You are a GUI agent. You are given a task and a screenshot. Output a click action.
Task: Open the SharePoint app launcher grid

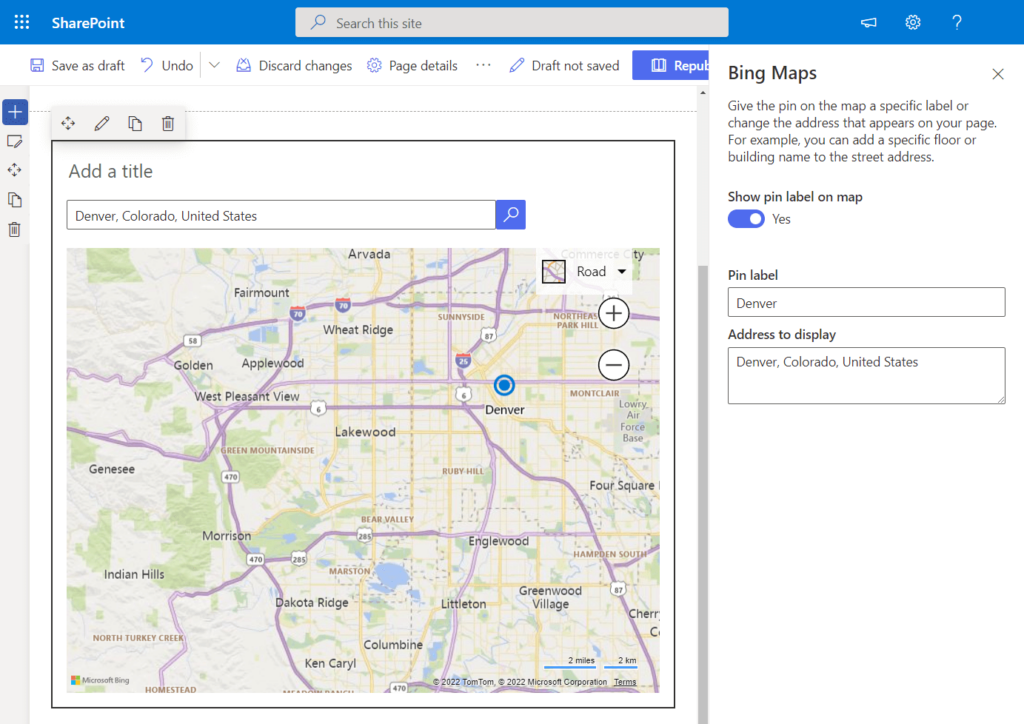click(22, 23)
